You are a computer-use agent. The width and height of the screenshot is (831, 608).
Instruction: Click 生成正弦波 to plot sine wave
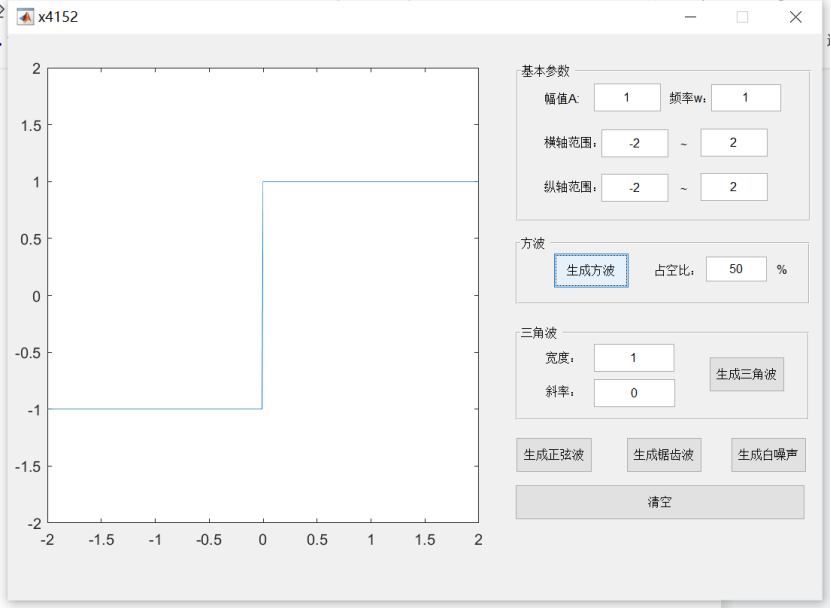click(554, 455)
